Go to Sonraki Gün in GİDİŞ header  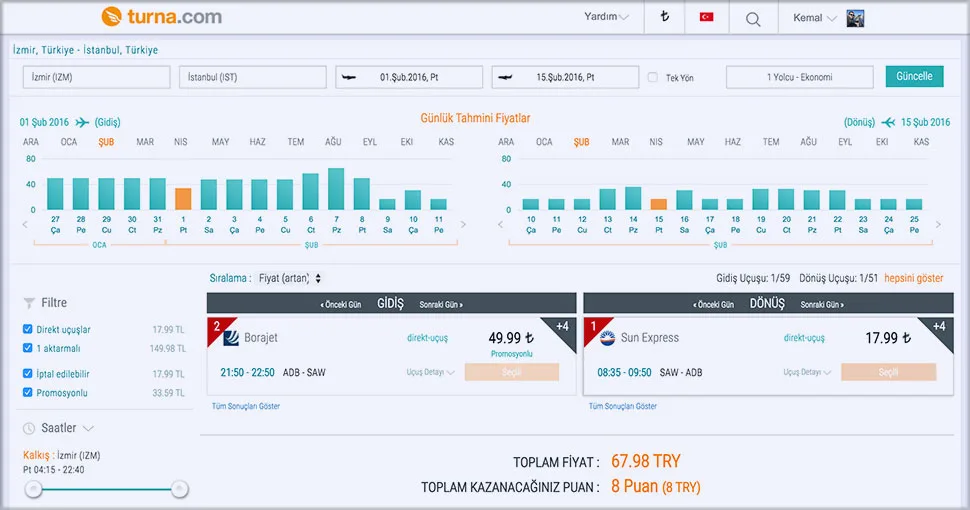click(x=441, y=304)
